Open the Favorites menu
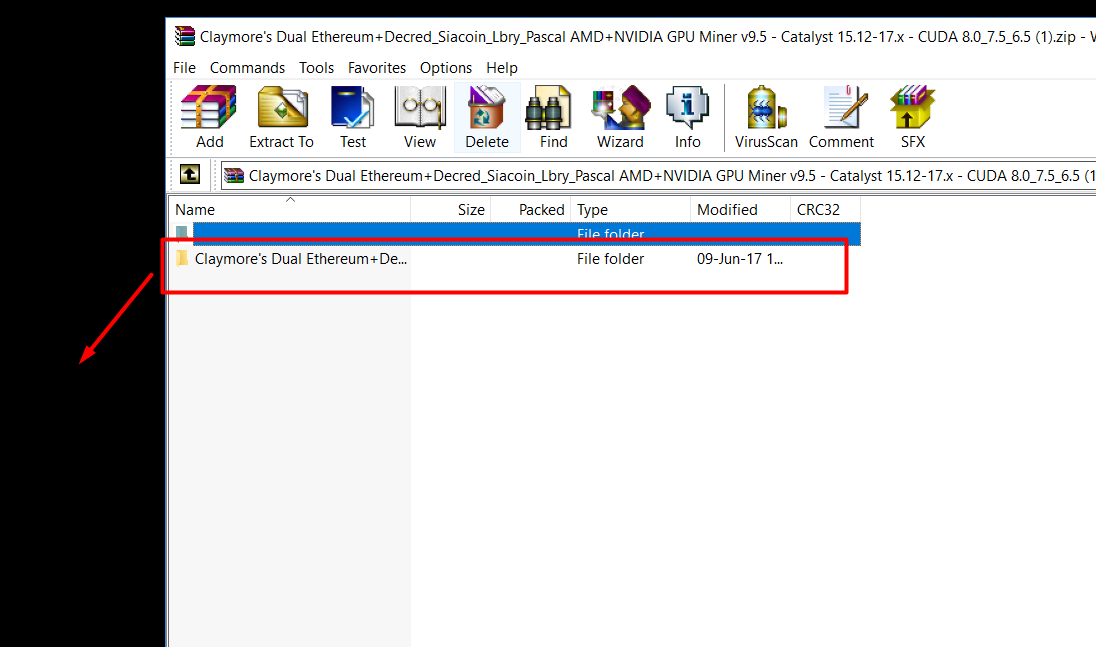 [377, 68]
